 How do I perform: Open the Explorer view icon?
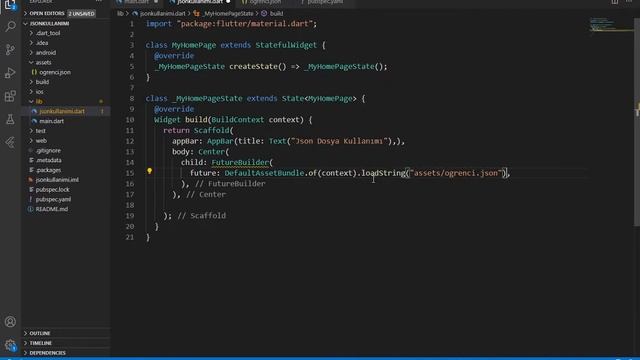[x=10, y=5]
